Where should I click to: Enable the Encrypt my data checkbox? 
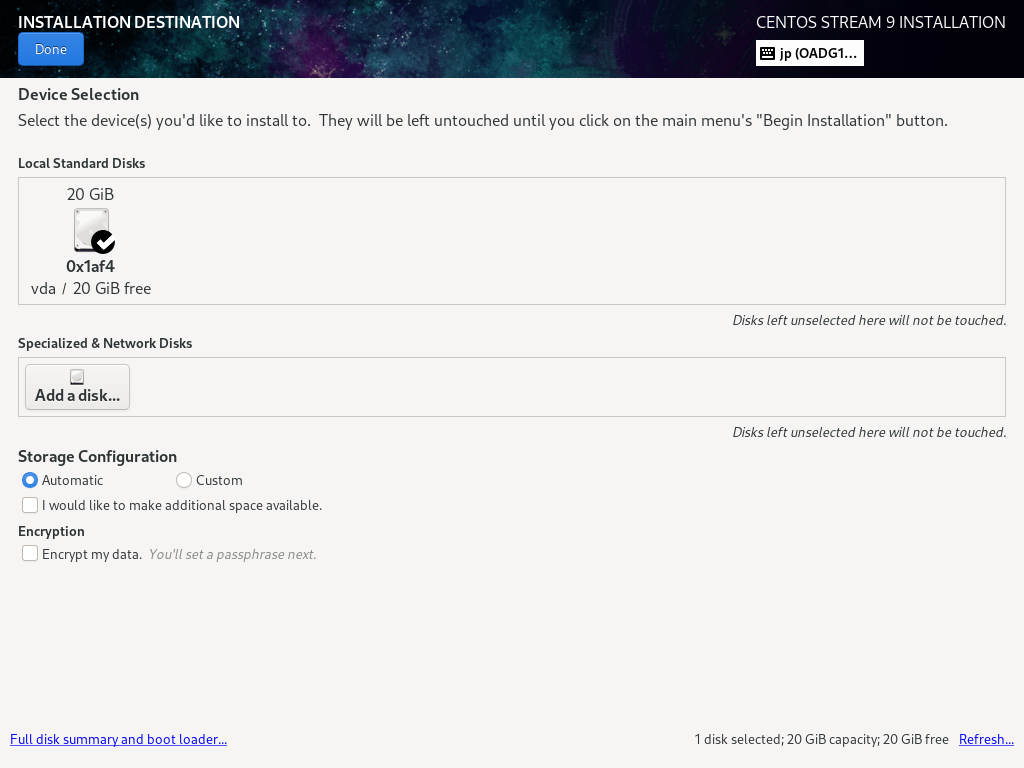(x=30, y=553)
